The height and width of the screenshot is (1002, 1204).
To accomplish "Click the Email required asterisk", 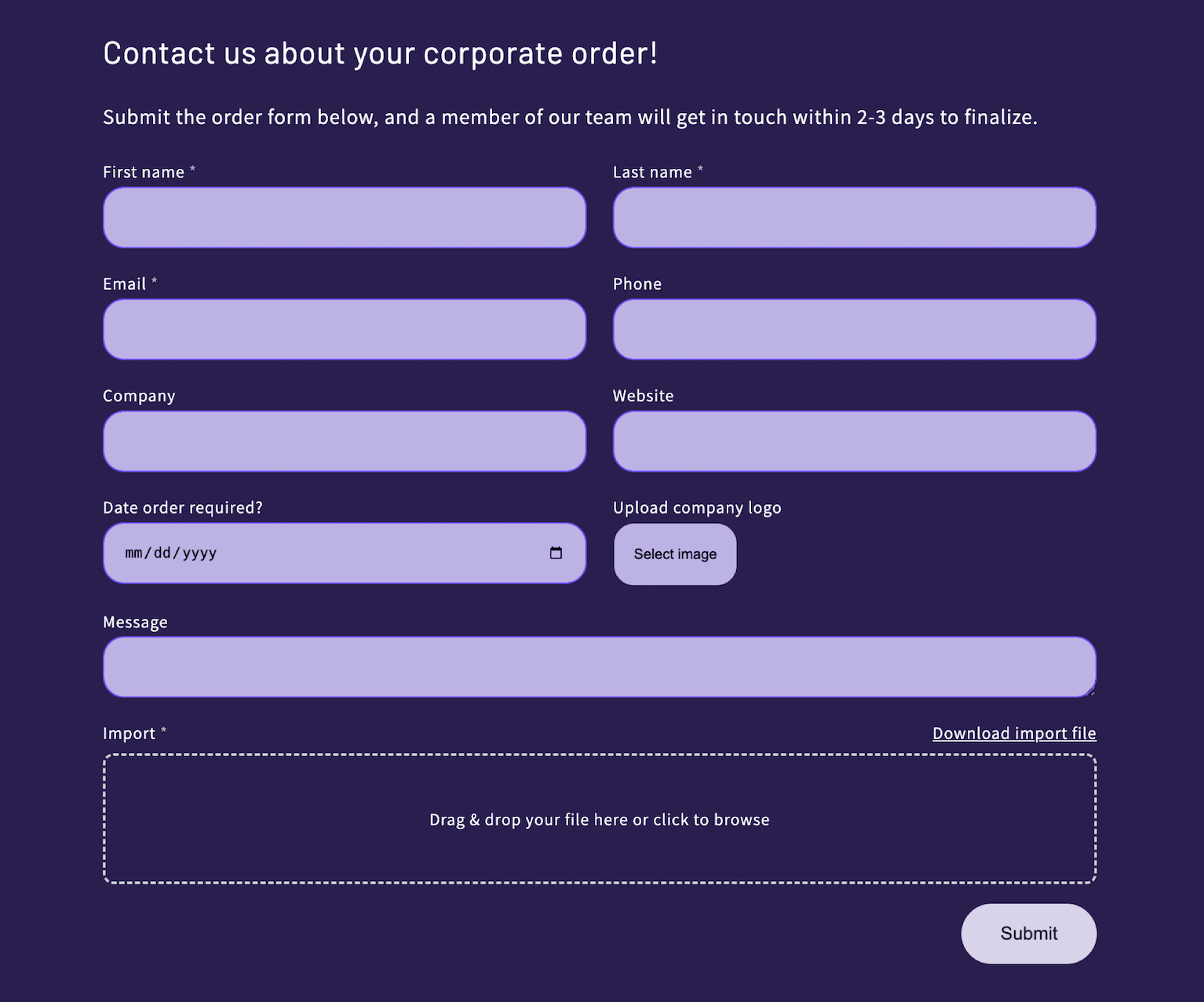I will click(x=155, y=280).
